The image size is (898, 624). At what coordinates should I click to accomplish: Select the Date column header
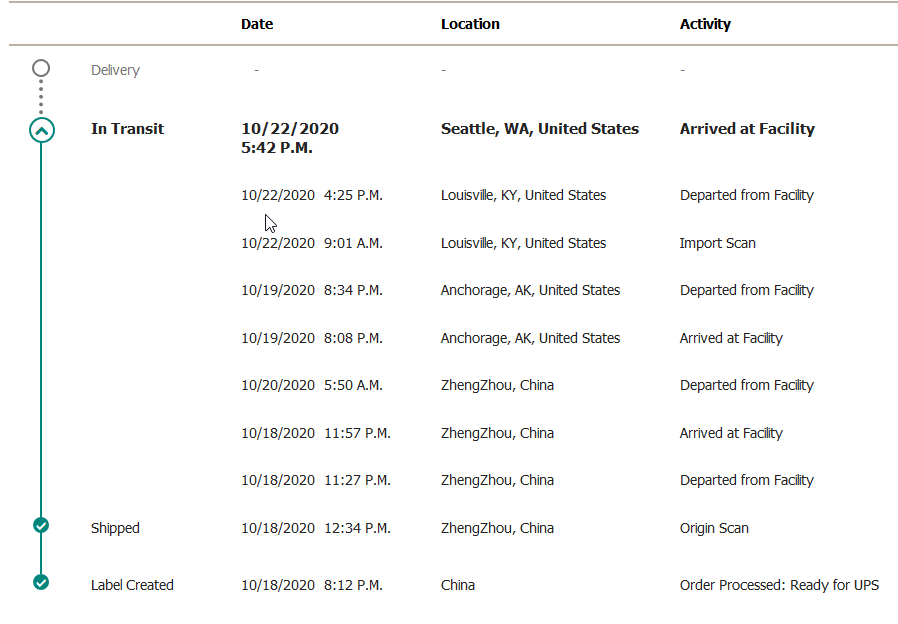[257, 24]
